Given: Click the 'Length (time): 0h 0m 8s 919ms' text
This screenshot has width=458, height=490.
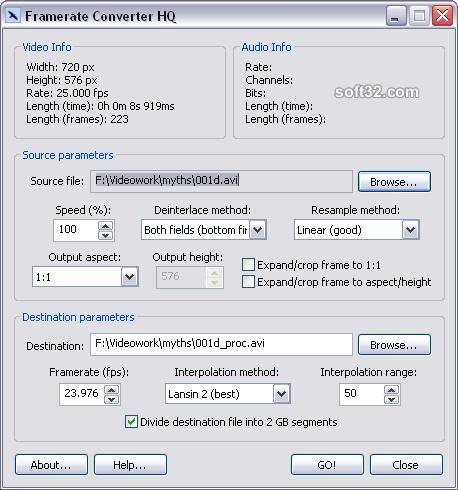Looking at the screenshot, I should click(100, 106).
